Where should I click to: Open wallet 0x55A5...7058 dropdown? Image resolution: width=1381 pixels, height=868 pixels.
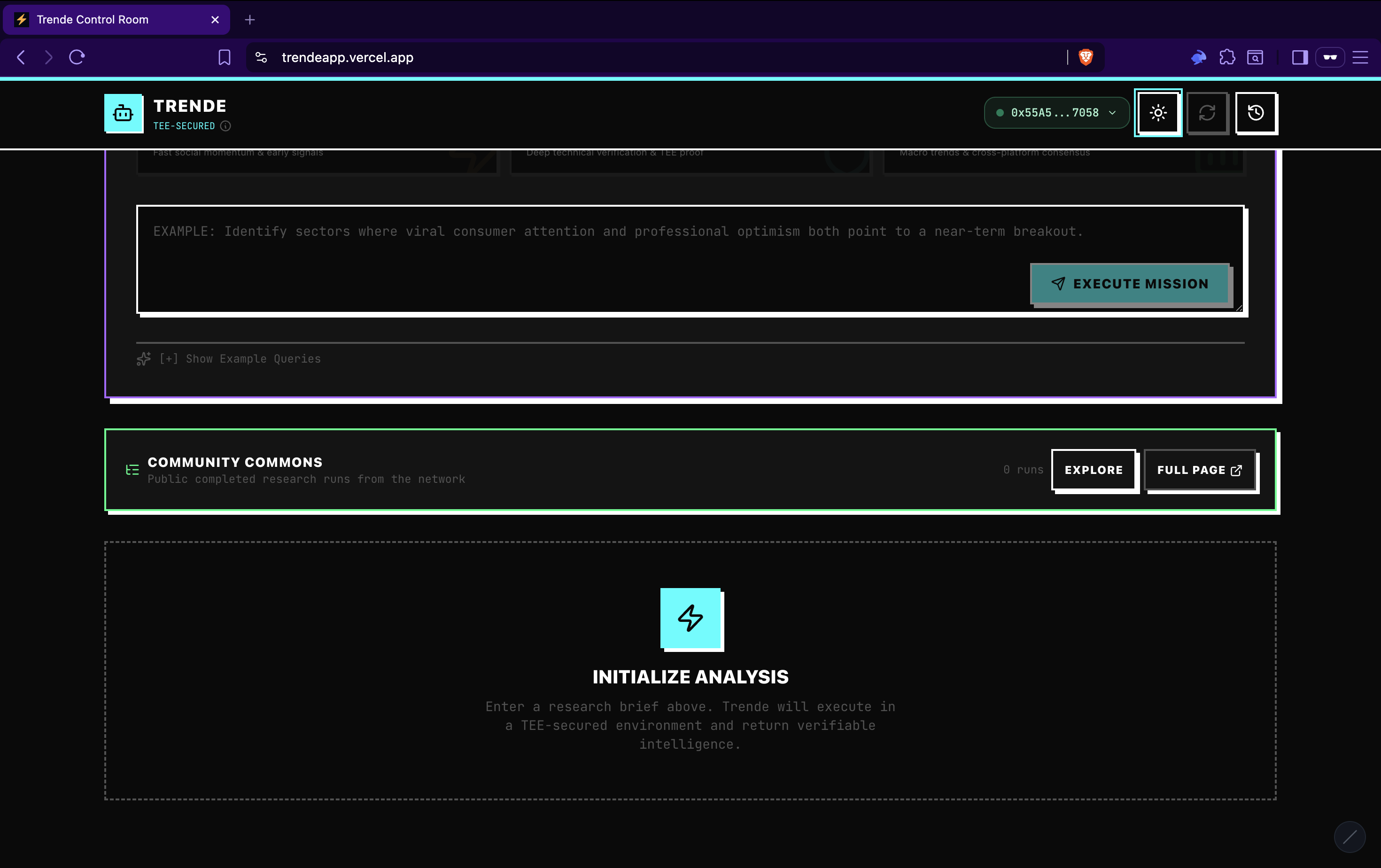1056,113
